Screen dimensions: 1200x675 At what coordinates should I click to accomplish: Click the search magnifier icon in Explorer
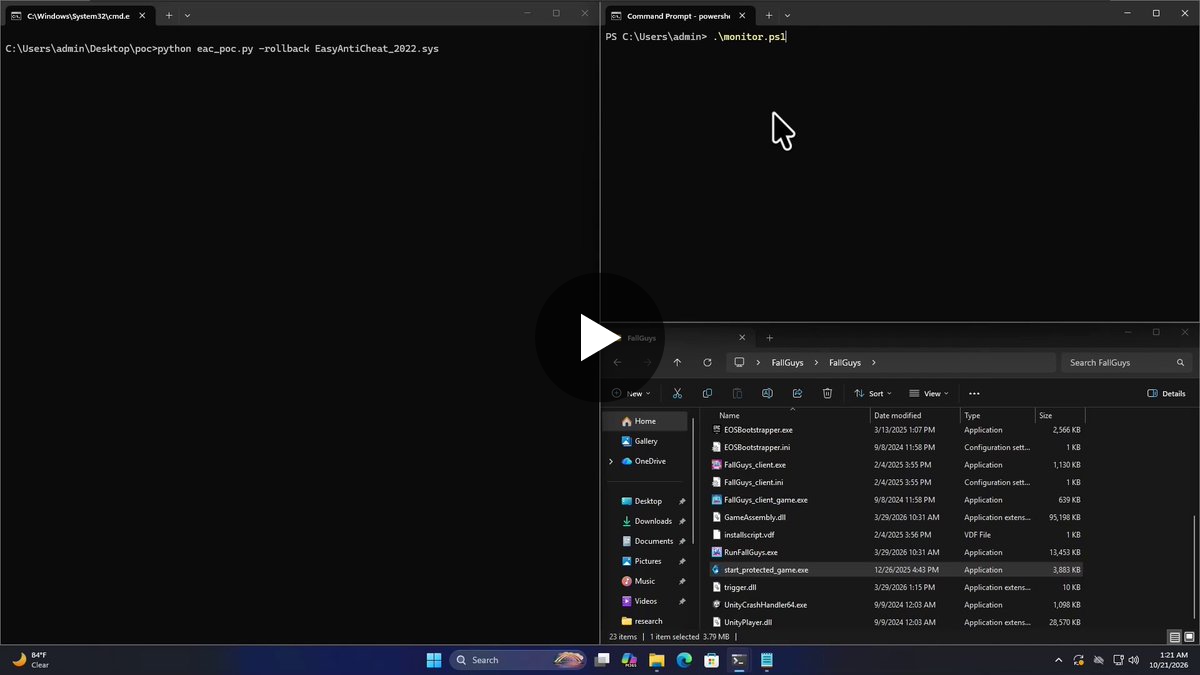pyautogui.click(x=1181, y=363)
